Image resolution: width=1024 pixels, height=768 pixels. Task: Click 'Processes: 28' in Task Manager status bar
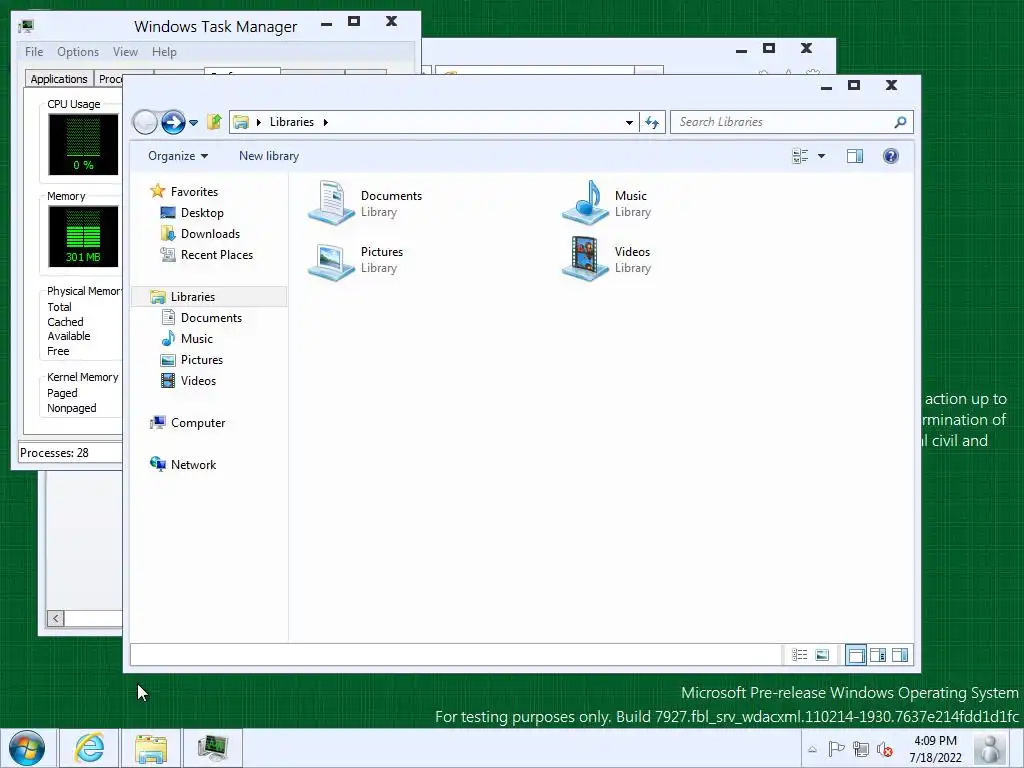(x=54, y=453)
